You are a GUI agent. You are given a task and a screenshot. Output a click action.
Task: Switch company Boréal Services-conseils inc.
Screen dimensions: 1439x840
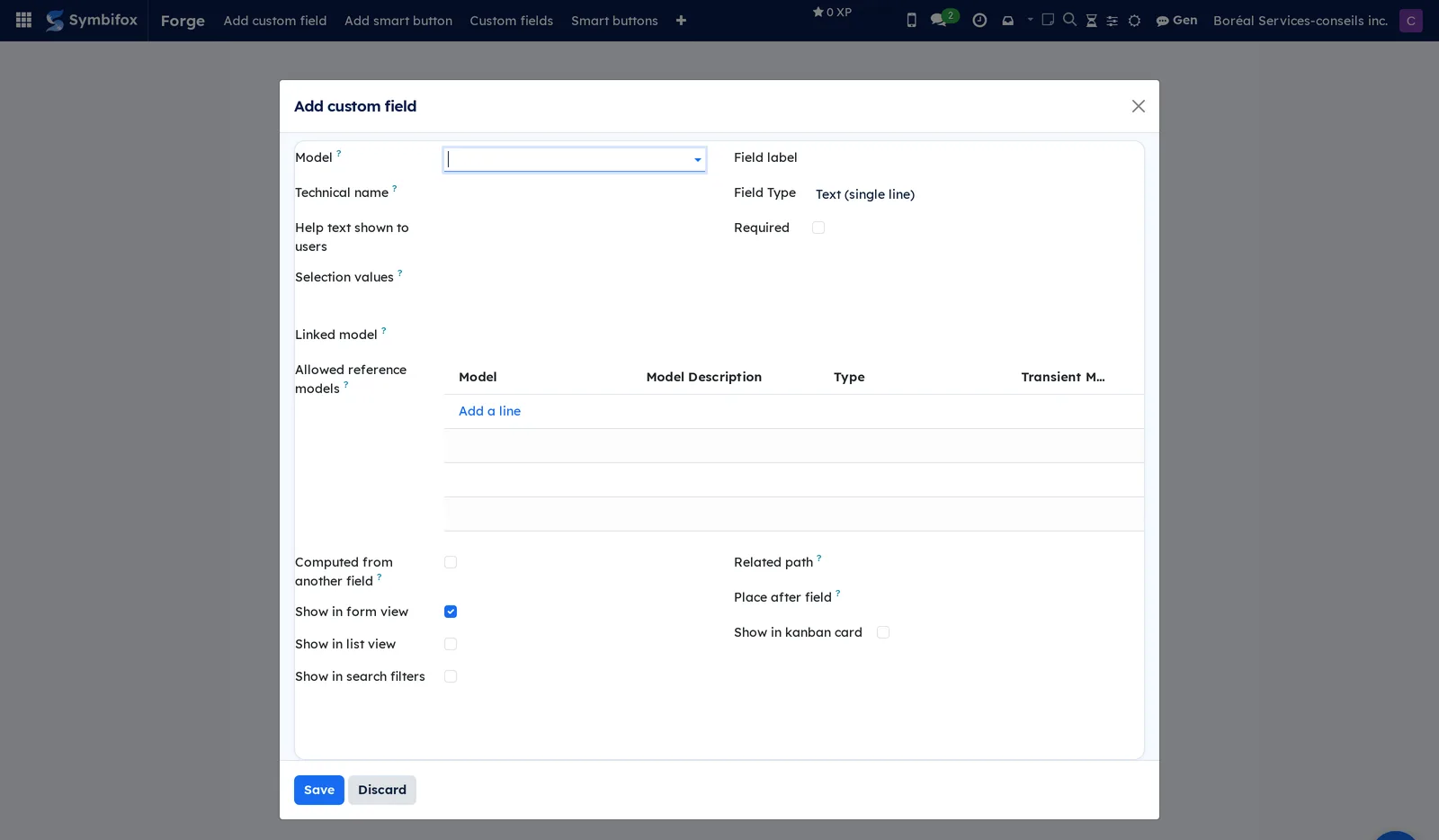(1300, 21)
